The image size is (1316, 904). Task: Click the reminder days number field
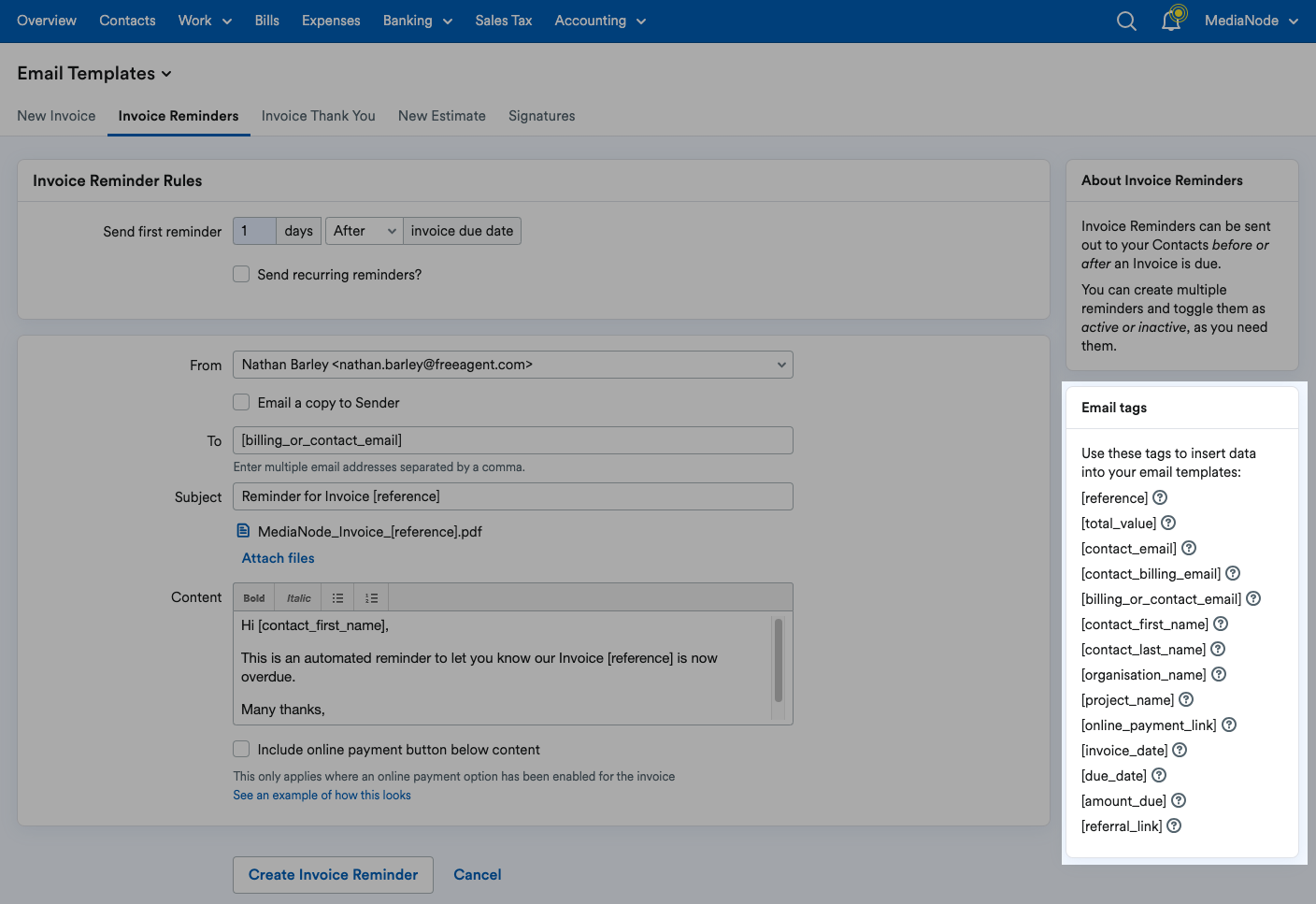(x=254, y=231)
